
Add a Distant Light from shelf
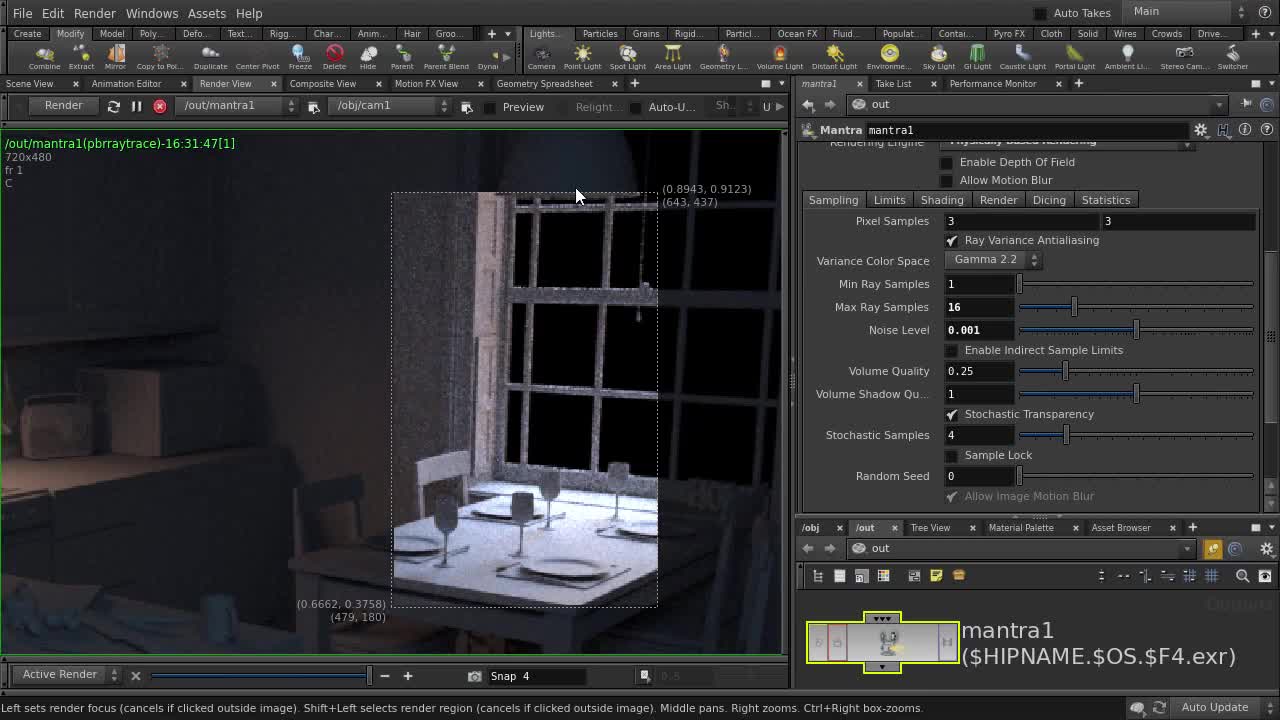834,57
